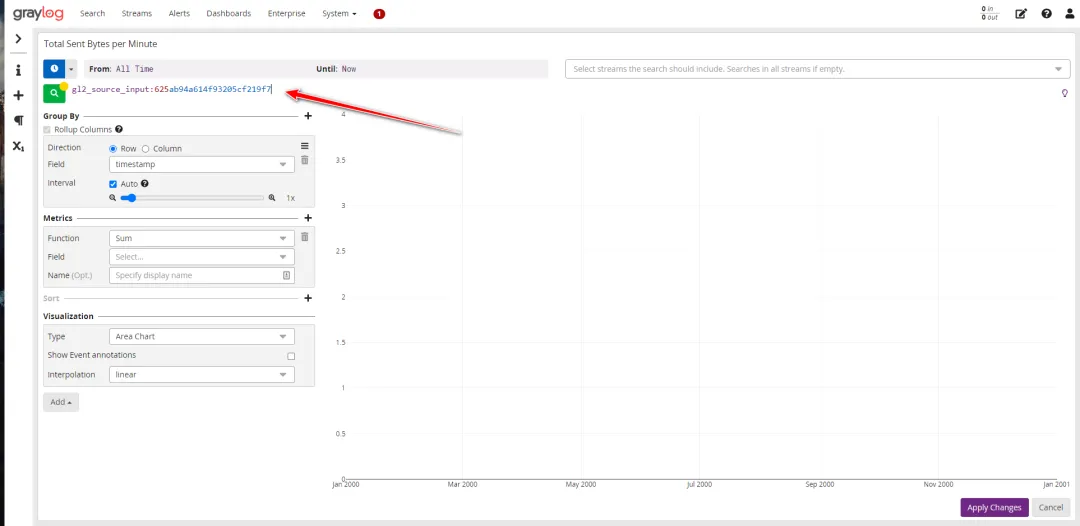
Task: Click the in/out throughput indicator
Action: pos(989,13)
